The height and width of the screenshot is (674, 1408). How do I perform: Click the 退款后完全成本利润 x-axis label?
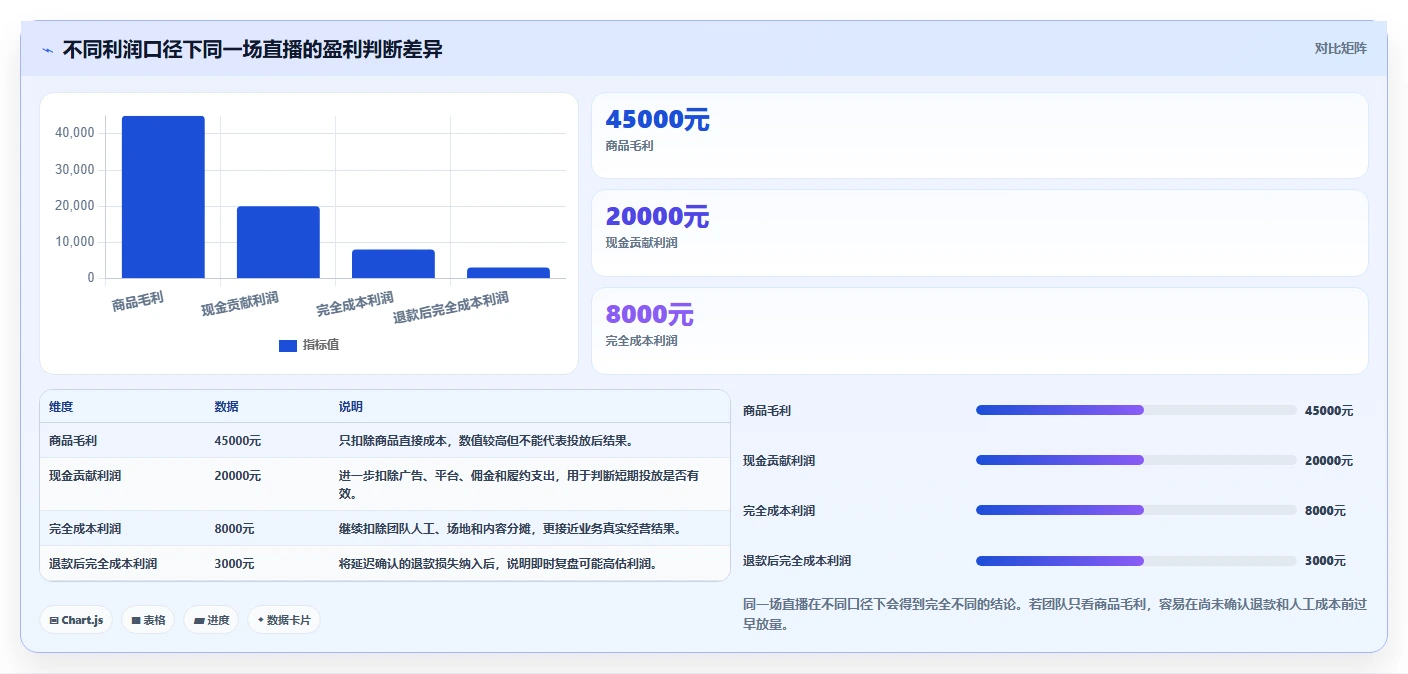(451, 307)
